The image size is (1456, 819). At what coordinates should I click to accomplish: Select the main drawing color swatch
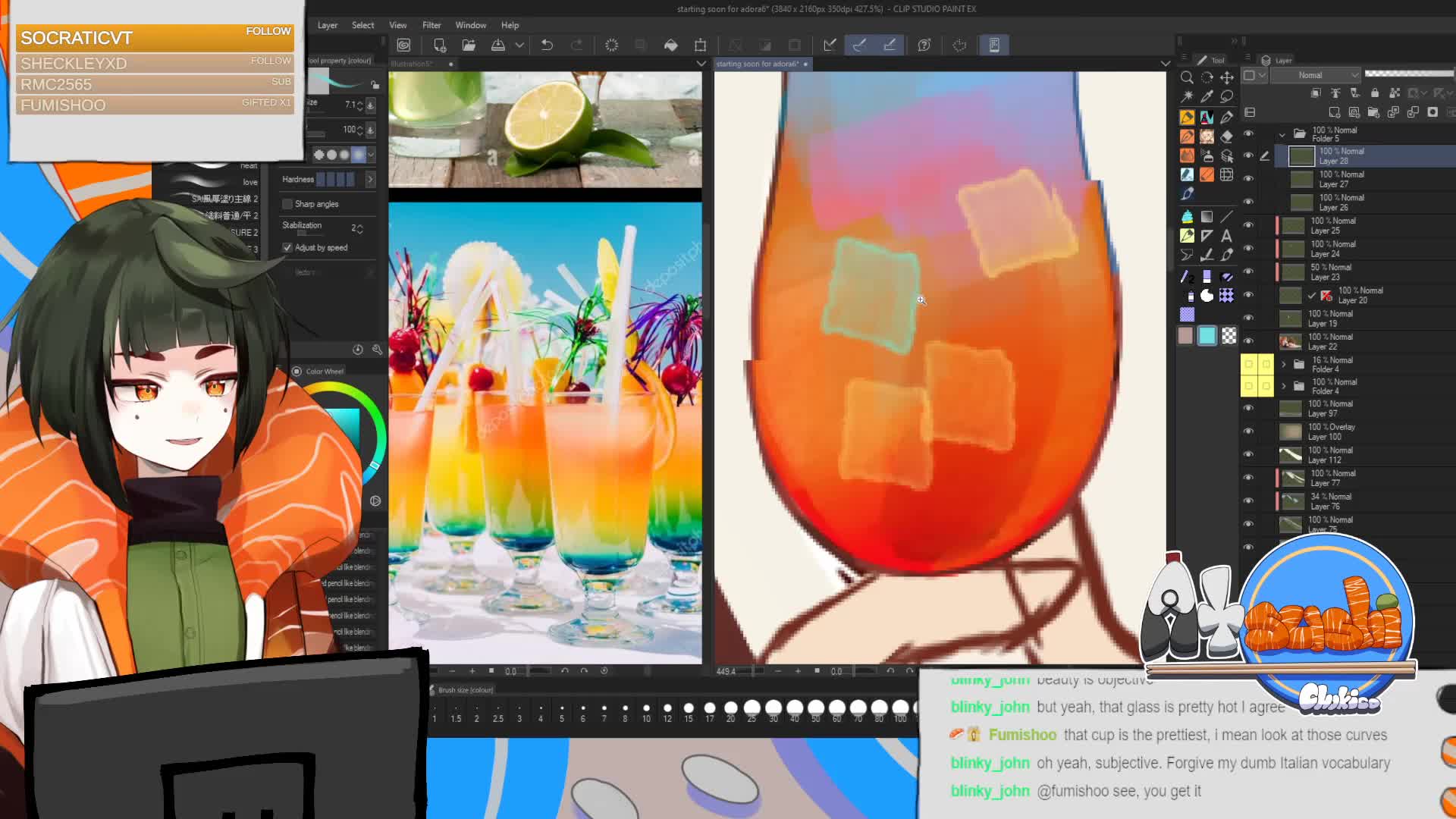click(1186, 336)
